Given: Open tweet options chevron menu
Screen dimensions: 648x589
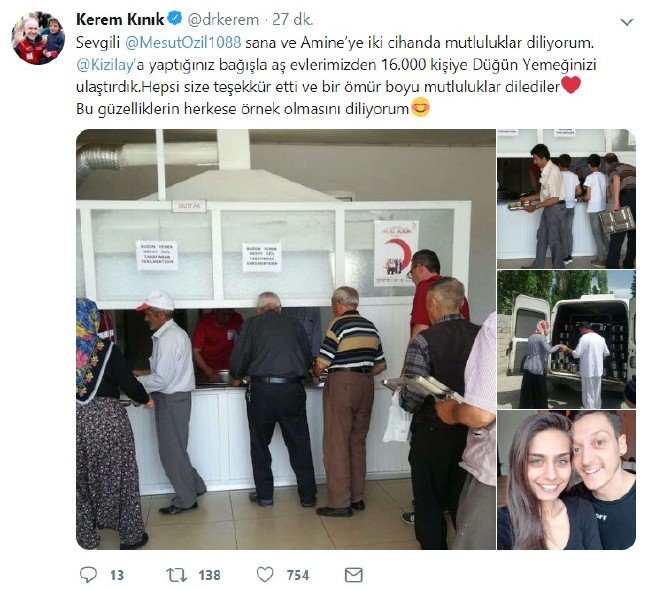Looking at the screenshot, I should [x=627, y=22].
